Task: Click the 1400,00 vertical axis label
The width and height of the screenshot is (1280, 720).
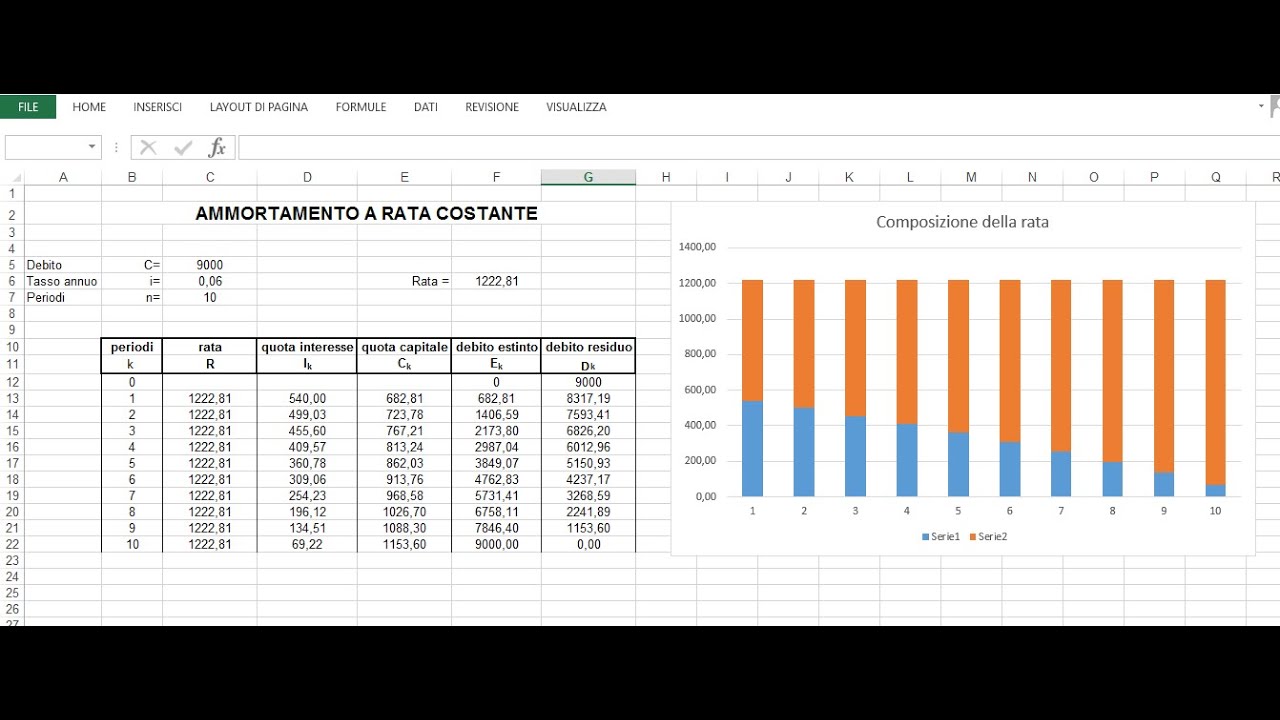Action: coord(697,246)
